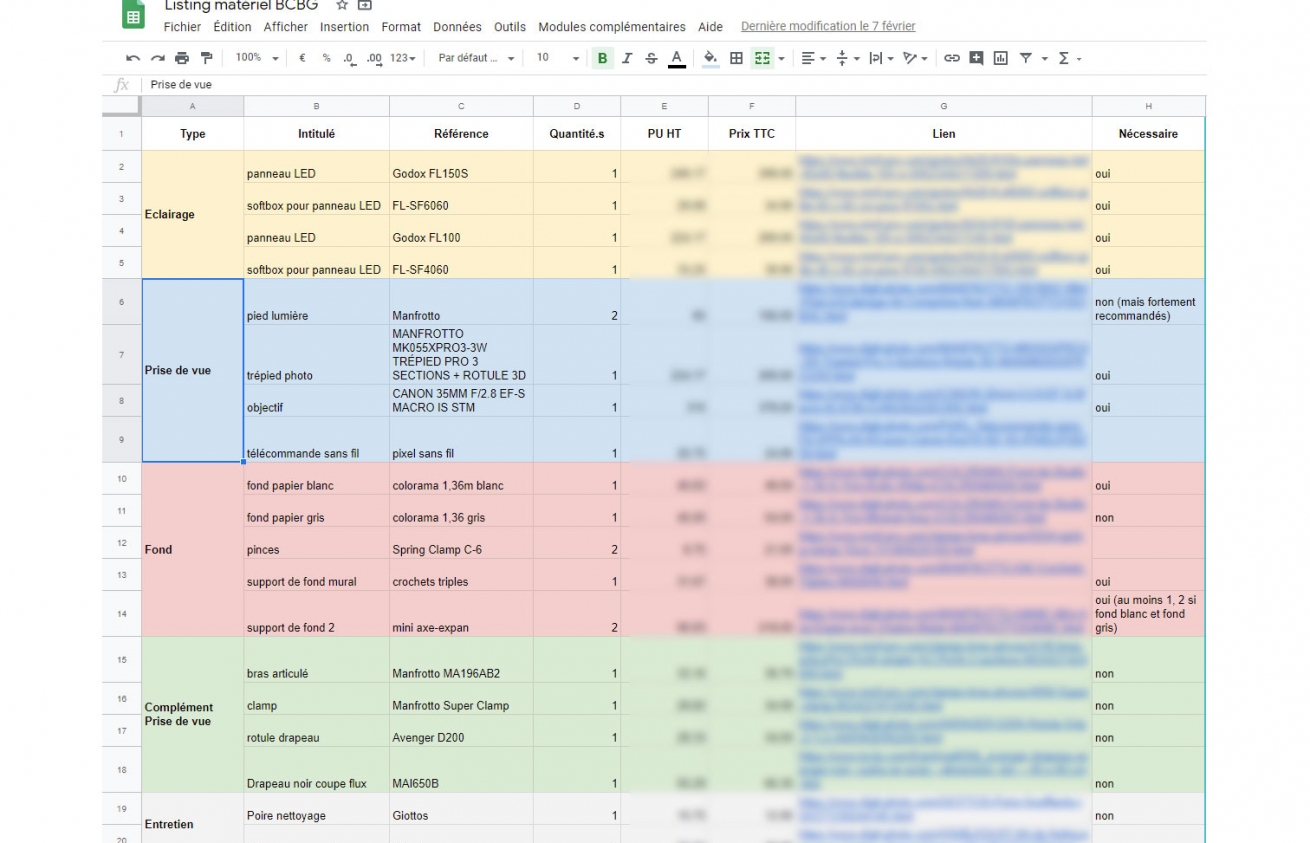Open the Fichier menu
The height and width of the screenshot is (843, 1310).
[182, 27]
